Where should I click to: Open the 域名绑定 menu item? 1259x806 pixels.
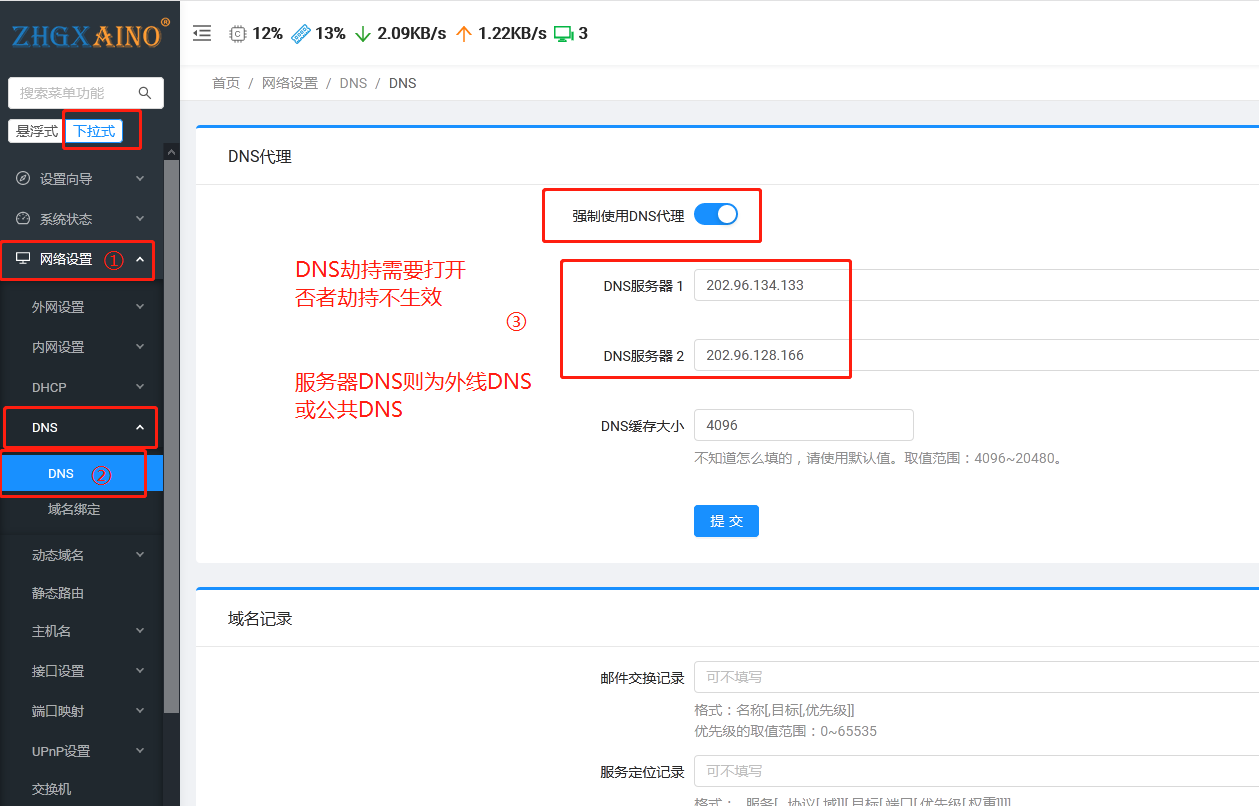(x=74, y=509)
